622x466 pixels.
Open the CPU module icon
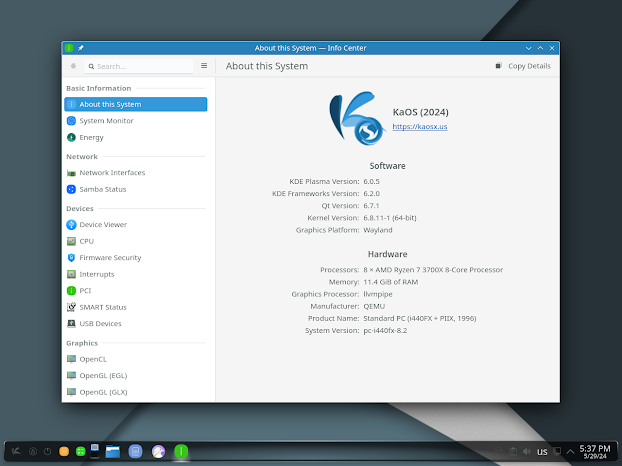[71, 241]
